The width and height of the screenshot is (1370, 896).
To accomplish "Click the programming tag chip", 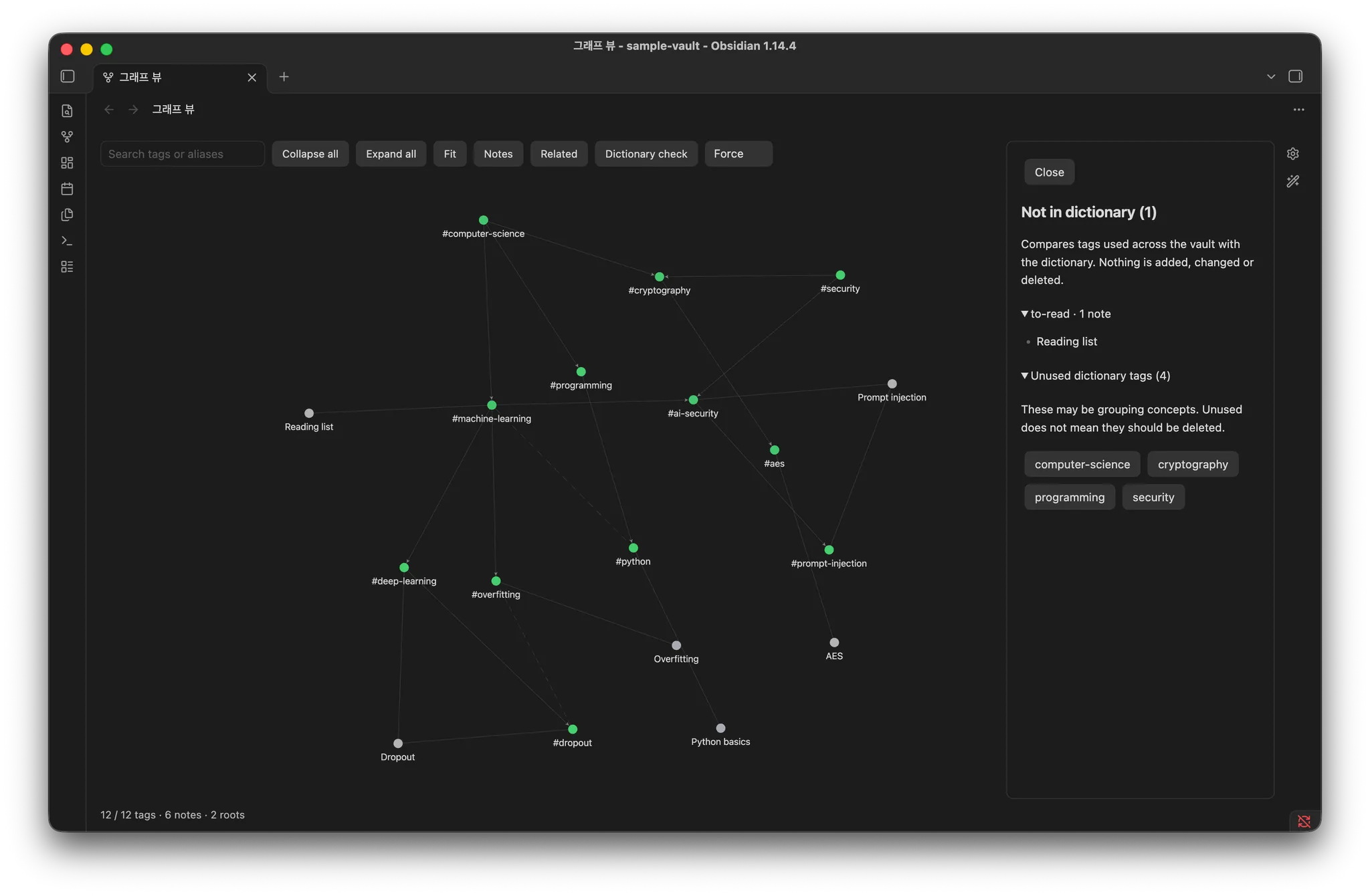I will 1069,497.
